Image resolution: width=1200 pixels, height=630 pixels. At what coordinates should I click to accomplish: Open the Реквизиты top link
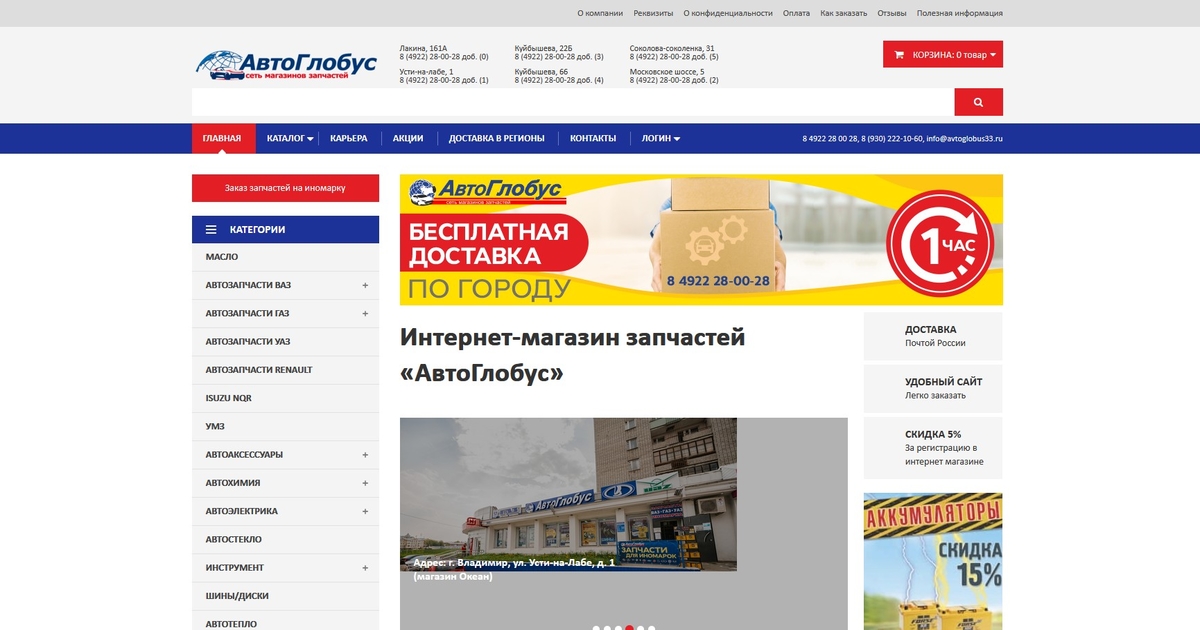click(x=653, y=13)
